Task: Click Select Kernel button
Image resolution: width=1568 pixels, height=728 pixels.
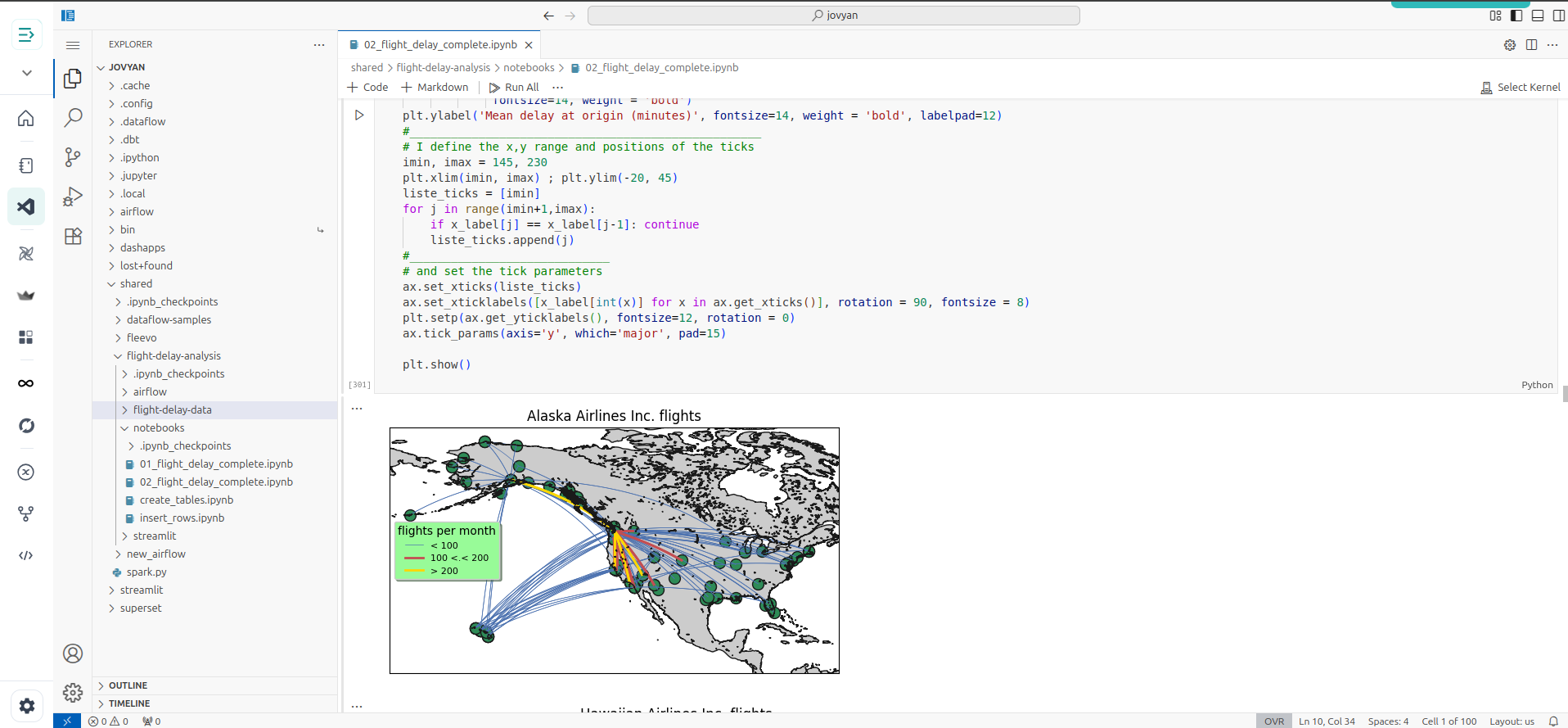Action: click(x=1521, y=88)
